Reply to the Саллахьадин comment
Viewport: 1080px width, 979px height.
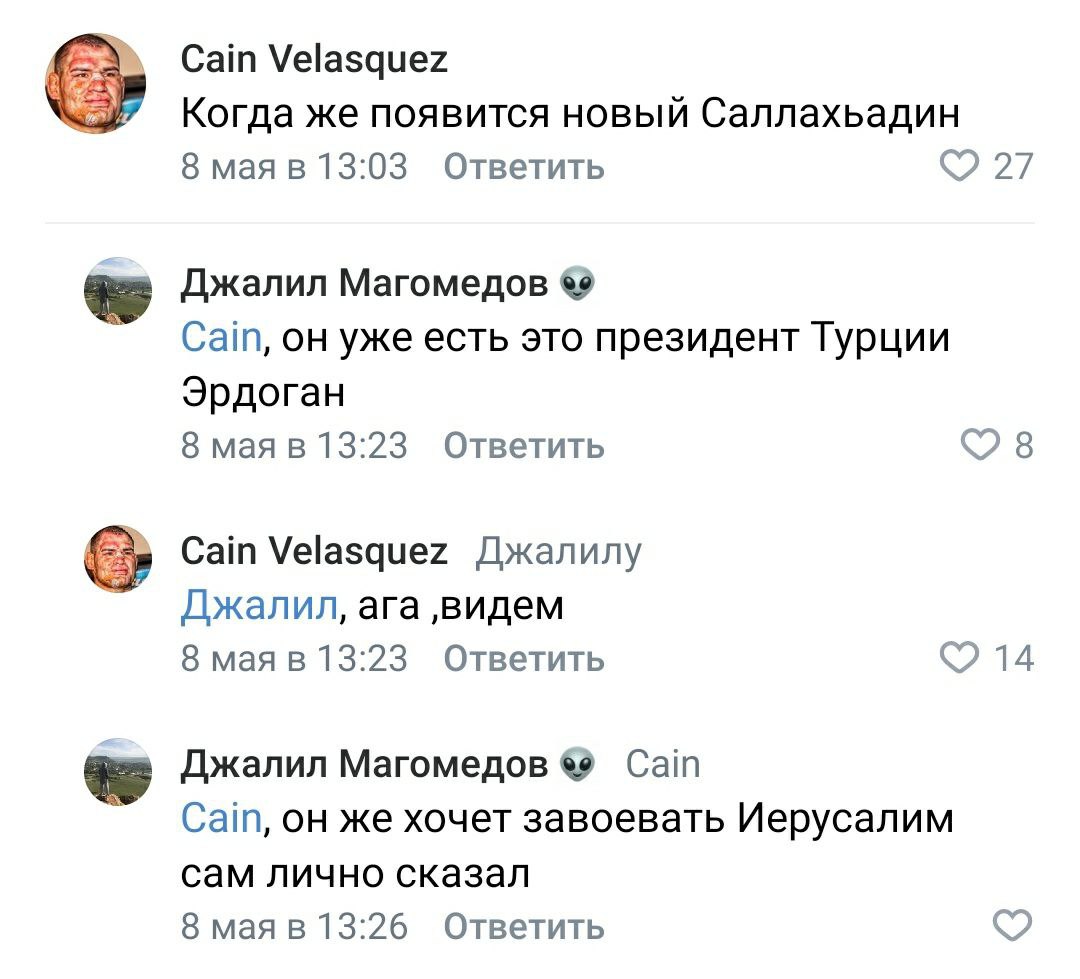click(523, 166)
